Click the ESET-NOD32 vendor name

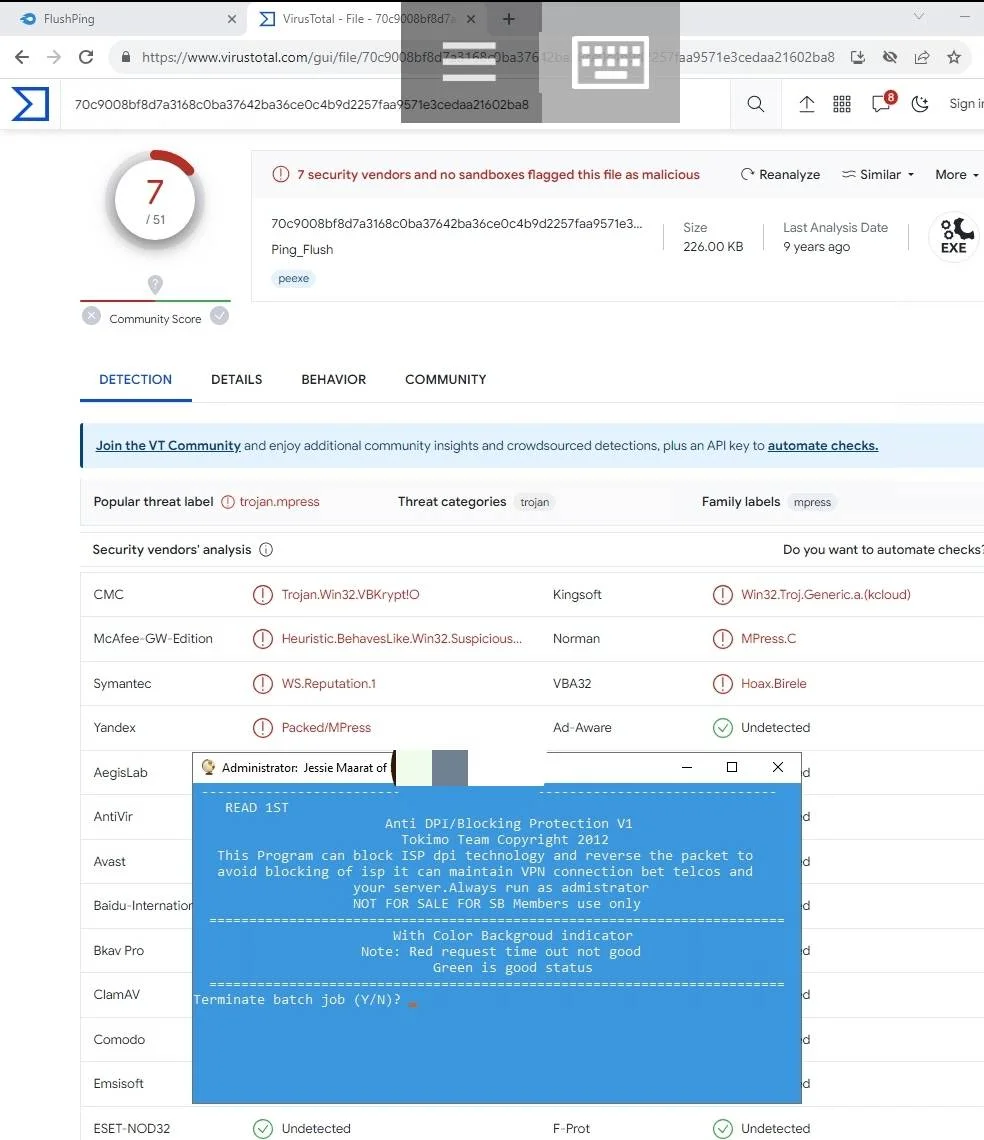click(x=132, y=1129)
